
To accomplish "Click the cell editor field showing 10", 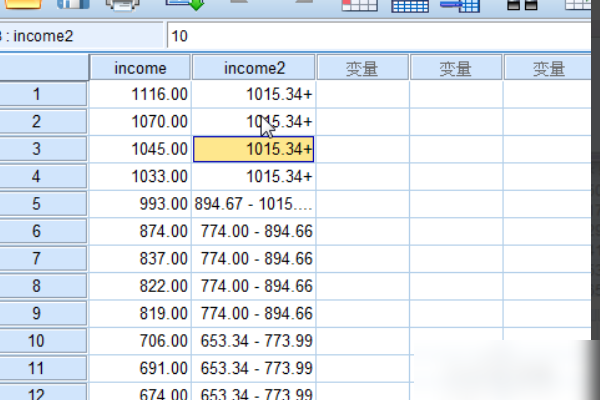I will (x=380, y=36).
